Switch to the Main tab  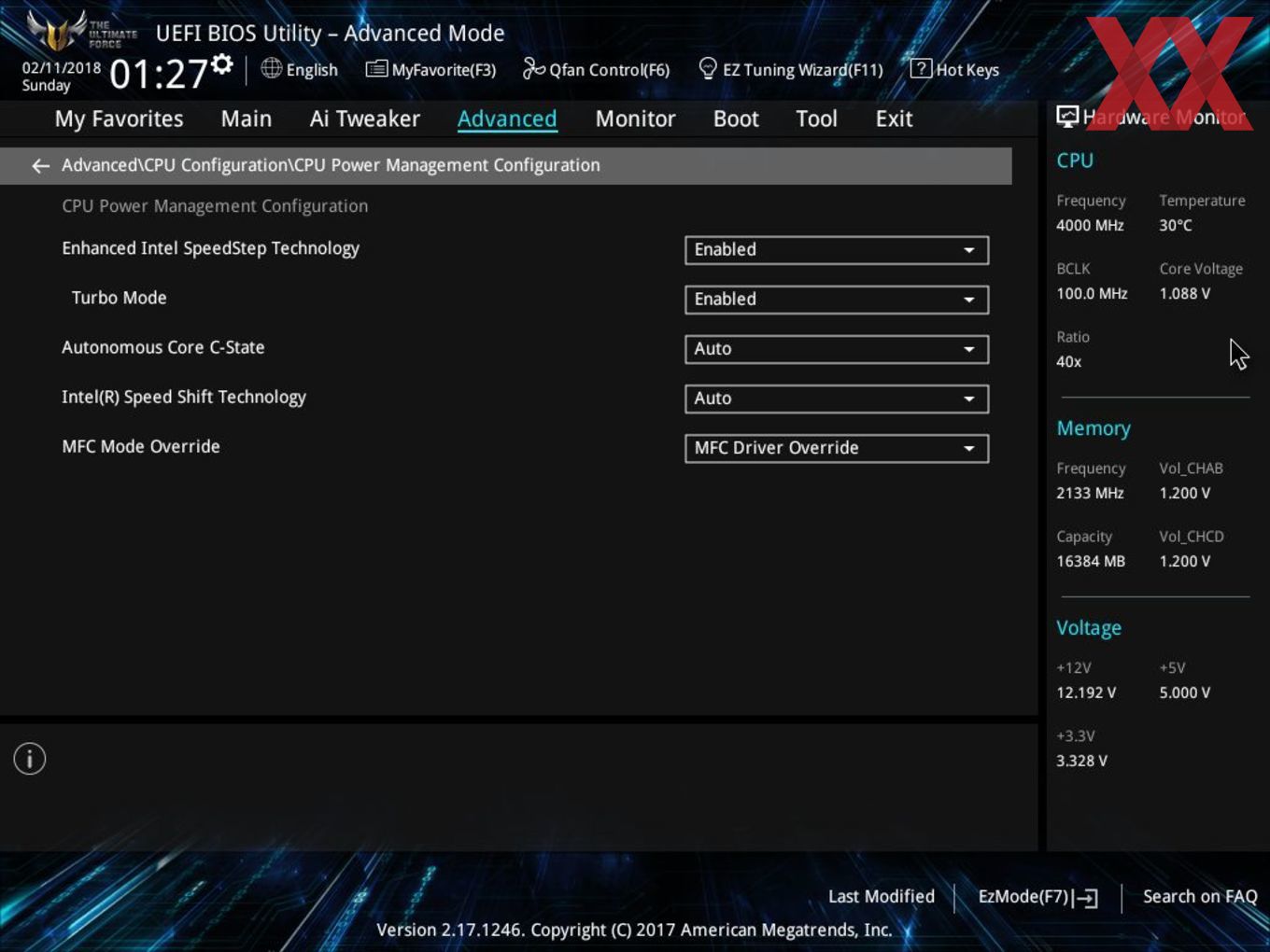pyautogui.click(x=247, y=119)
